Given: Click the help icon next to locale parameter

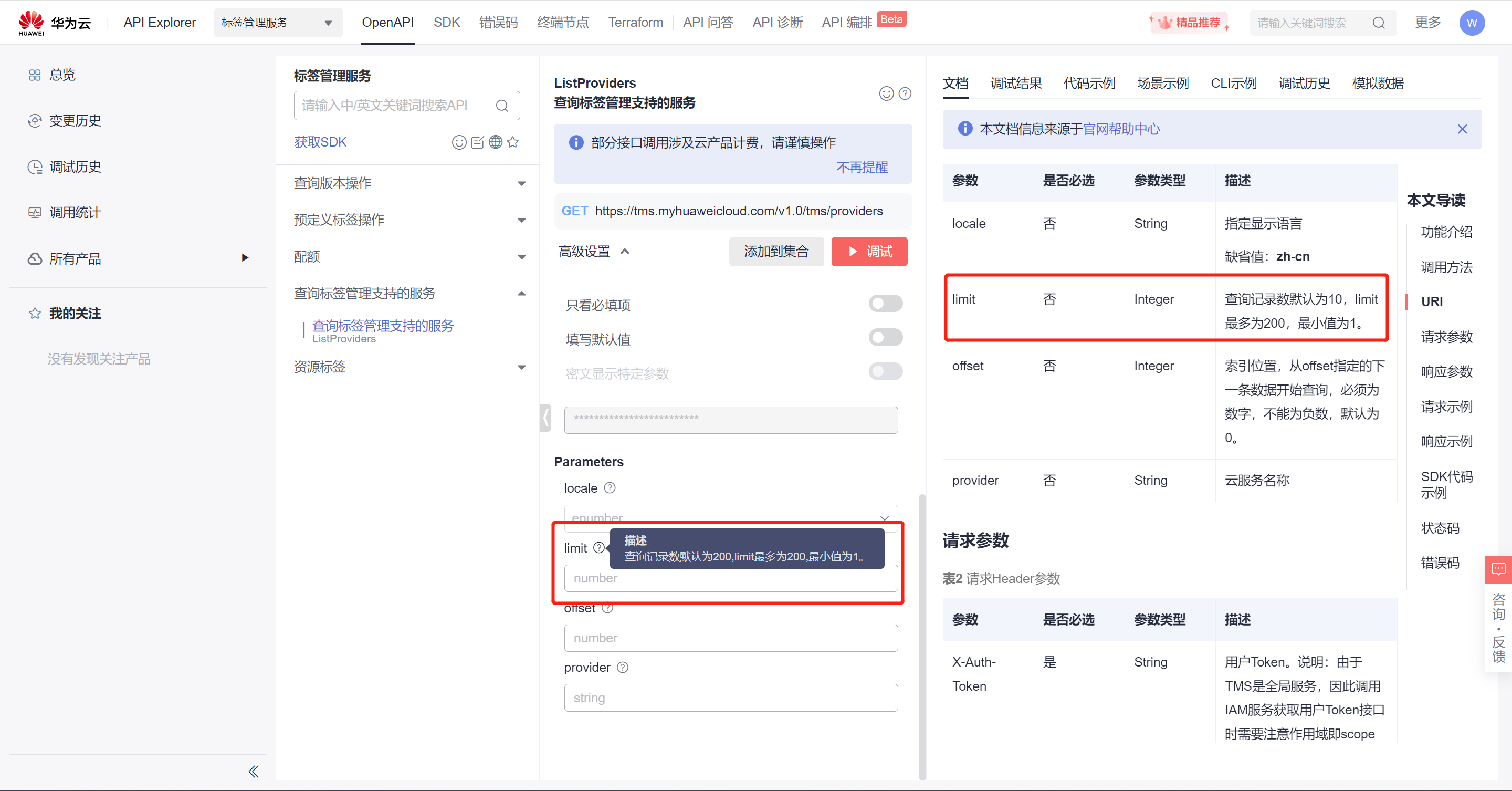Looking at the screenshot, I should coord(610,488).
